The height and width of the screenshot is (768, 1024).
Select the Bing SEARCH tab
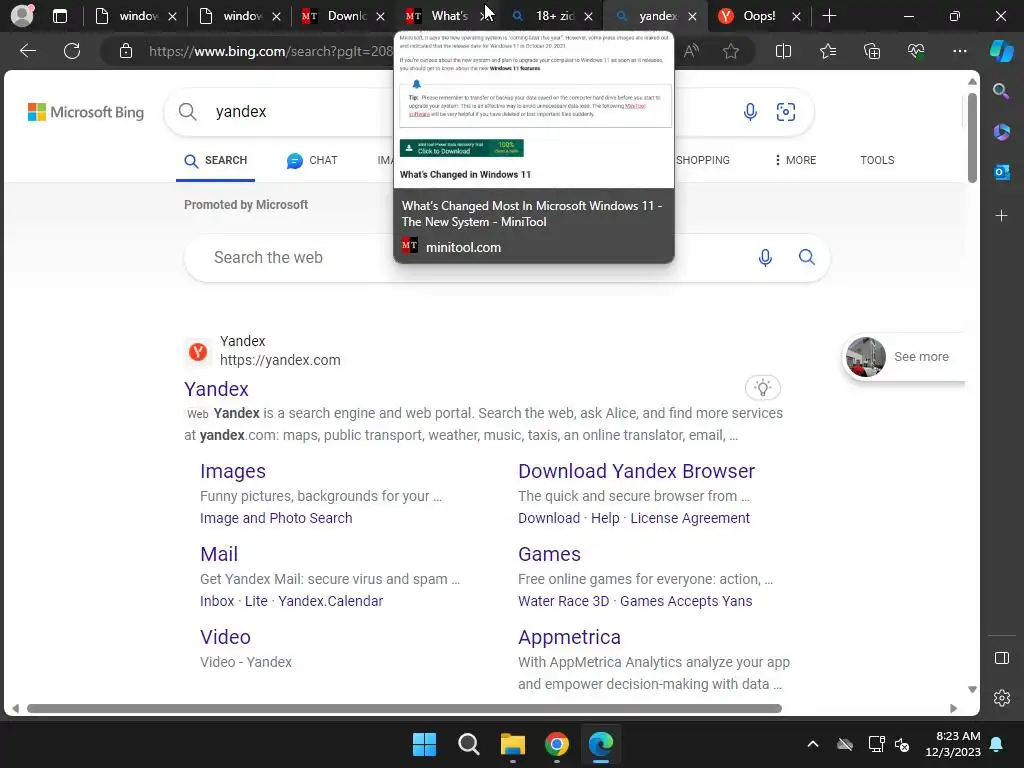pos(216,161)
